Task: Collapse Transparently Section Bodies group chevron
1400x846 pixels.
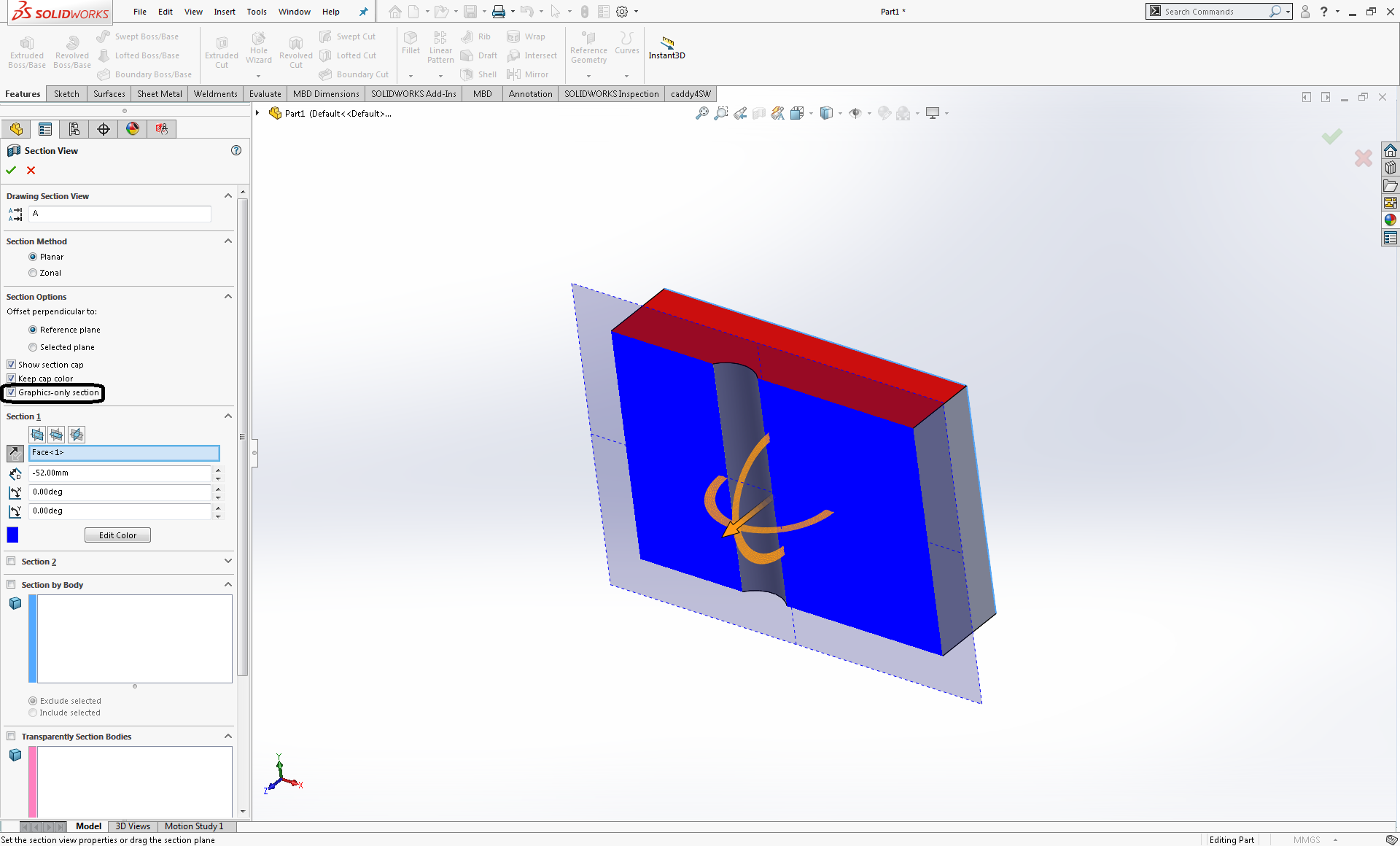Action: (x=228, y=736)
